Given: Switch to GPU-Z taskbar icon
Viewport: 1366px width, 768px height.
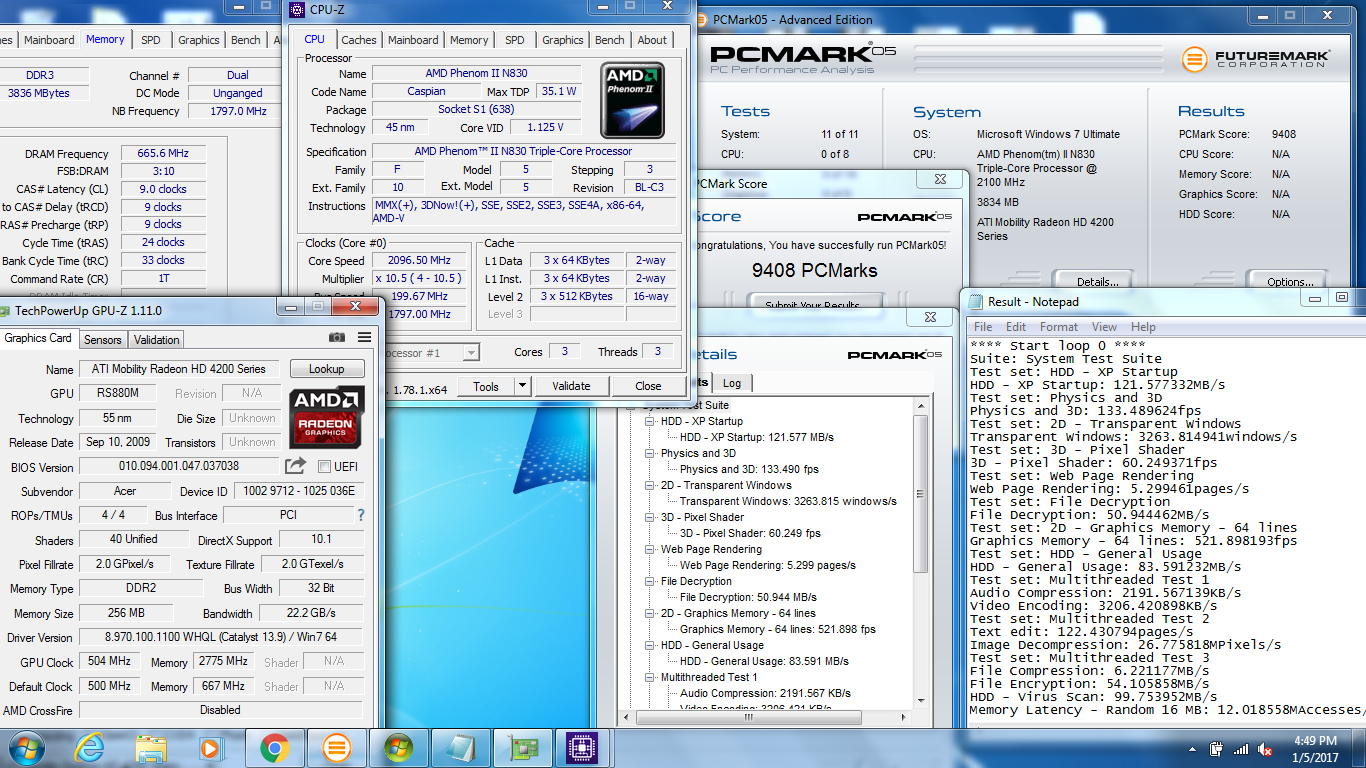Looking at the screenshot, I should pyautogui.click(x=523, y=747).
